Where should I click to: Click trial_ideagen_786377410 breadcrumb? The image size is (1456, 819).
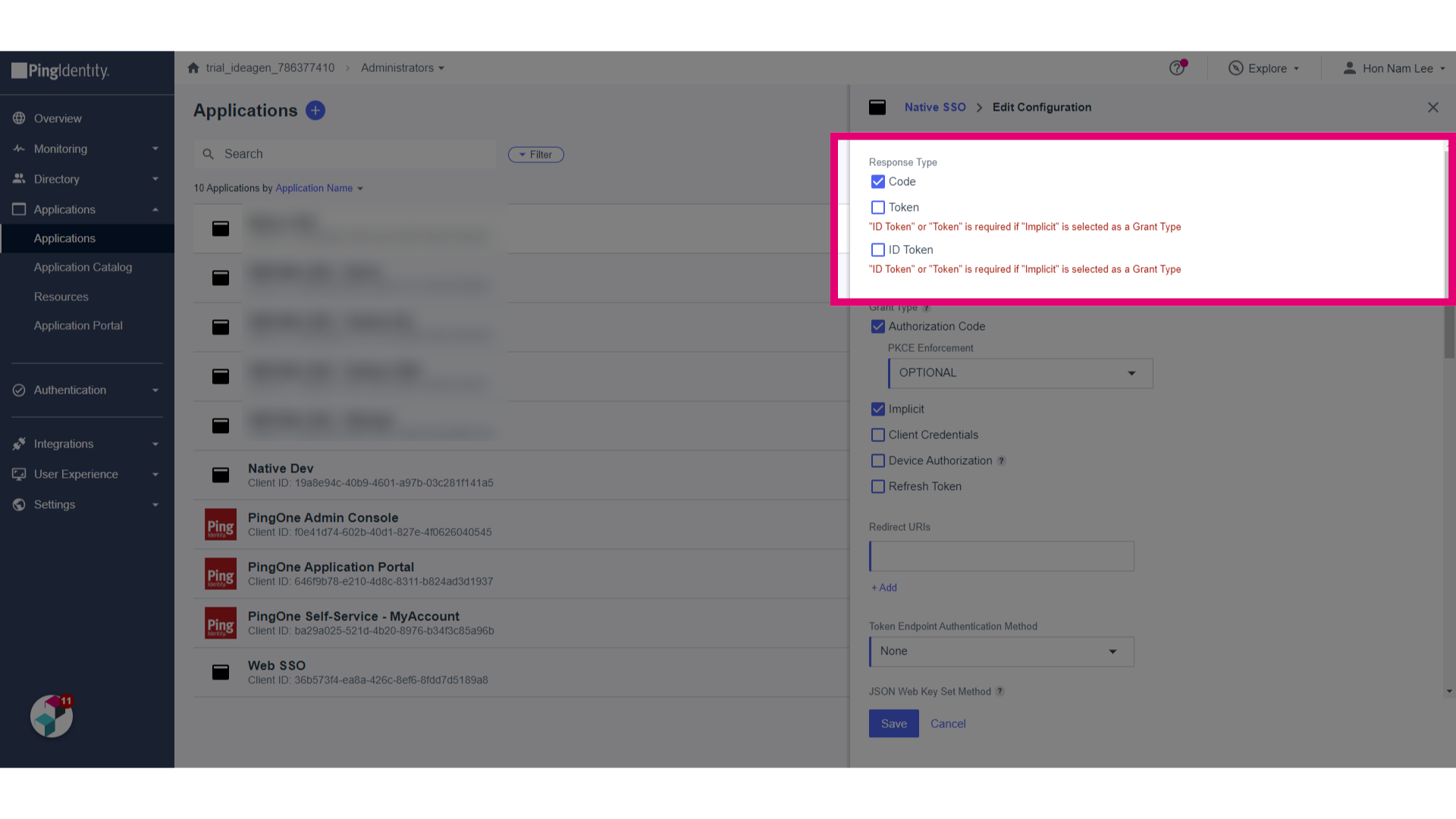coord(270,68)
